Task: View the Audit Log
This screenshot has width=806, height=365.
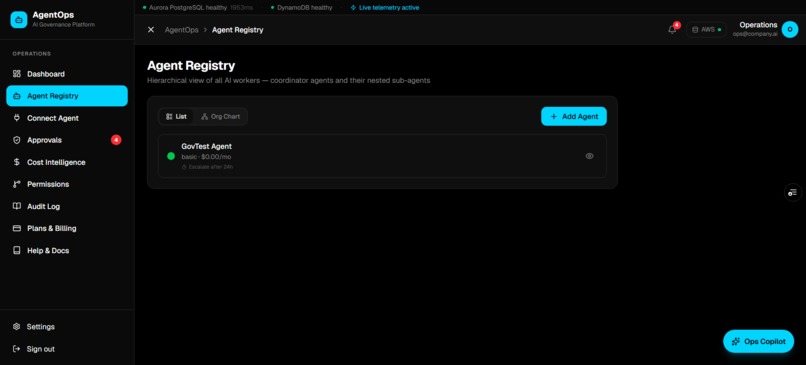Action: pyautogui.click(x=67, y=206)
